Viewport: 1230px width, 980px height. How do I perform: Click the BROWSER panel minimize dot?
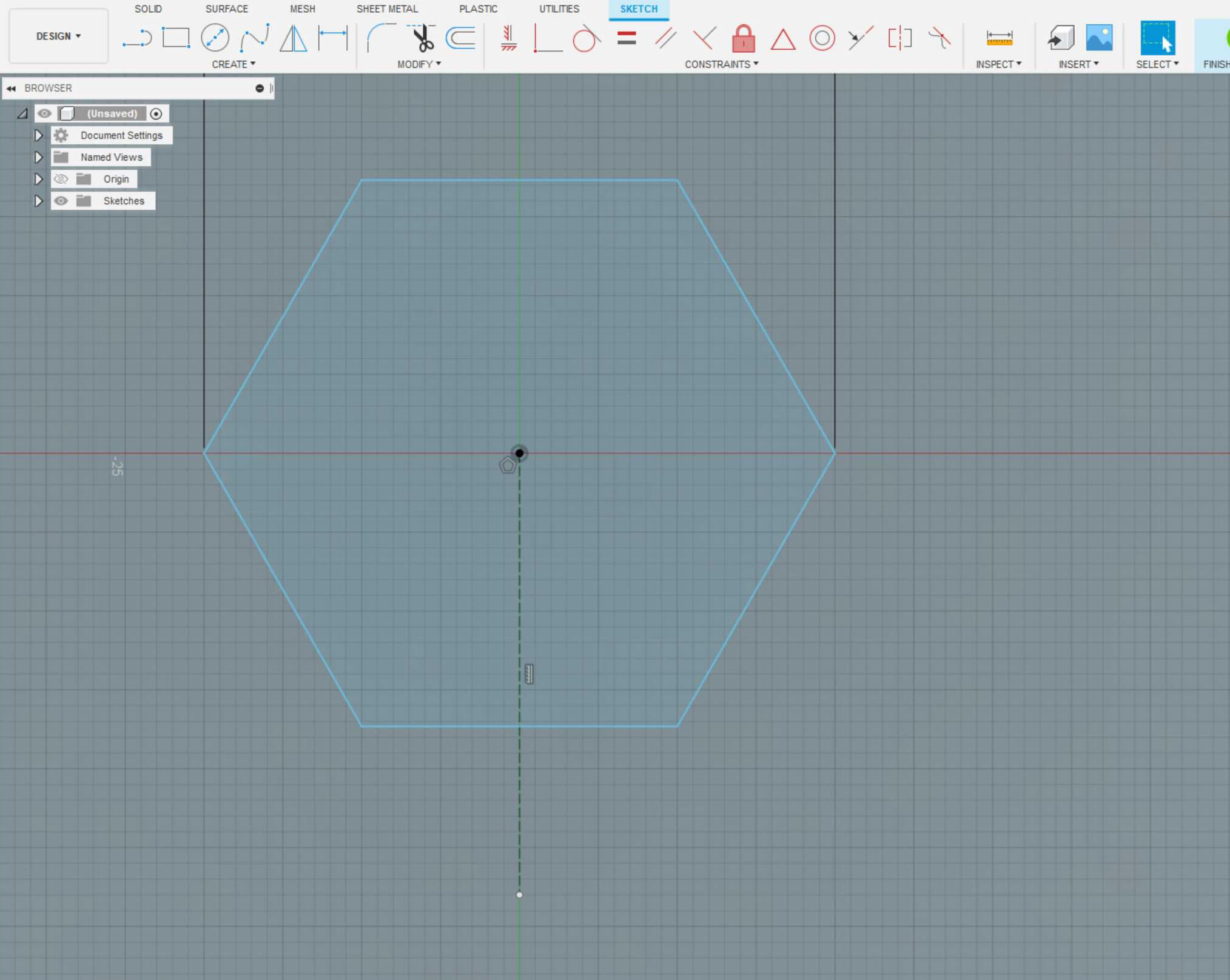coord(260,89)
